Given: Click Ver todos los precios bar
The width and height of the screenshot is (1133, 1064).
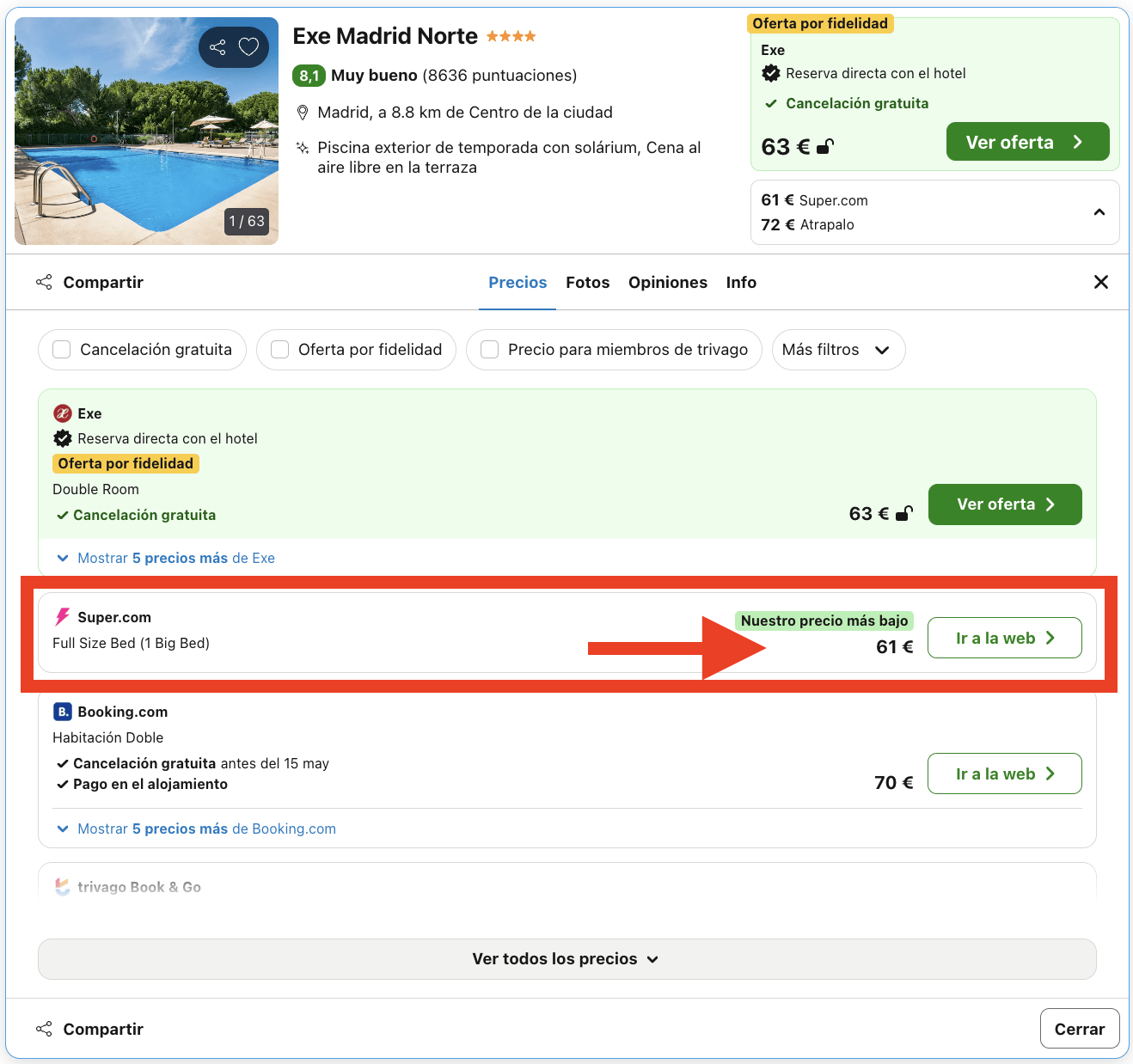Looking at the screenshot, I should point(566,958).
